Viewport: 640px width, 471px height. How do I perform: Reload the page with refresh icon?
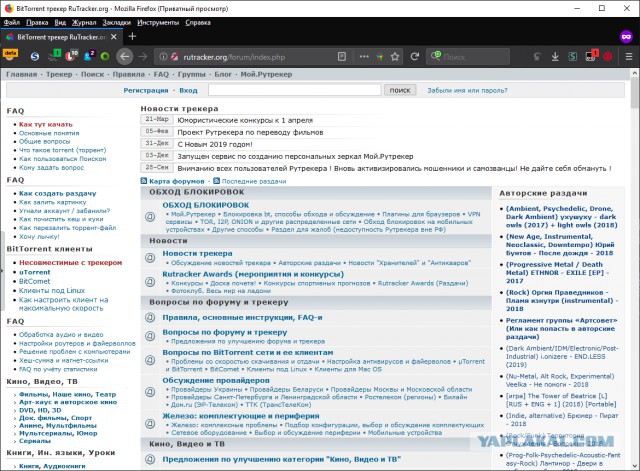tap(415, 57)
